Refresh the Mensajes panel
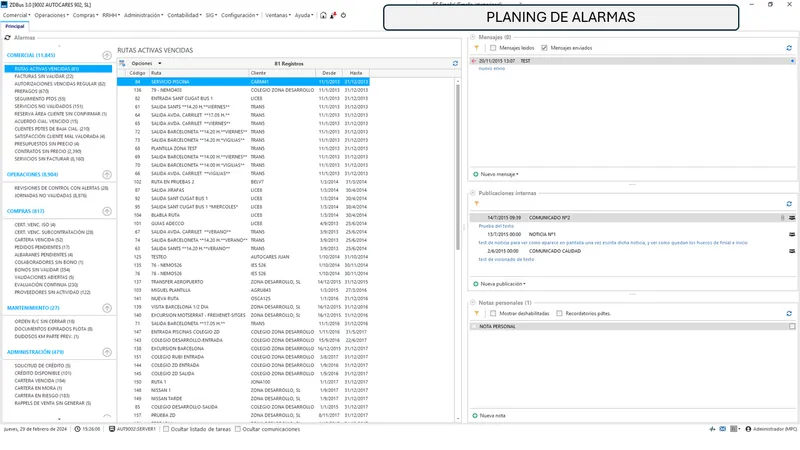 tap(789, 48)
